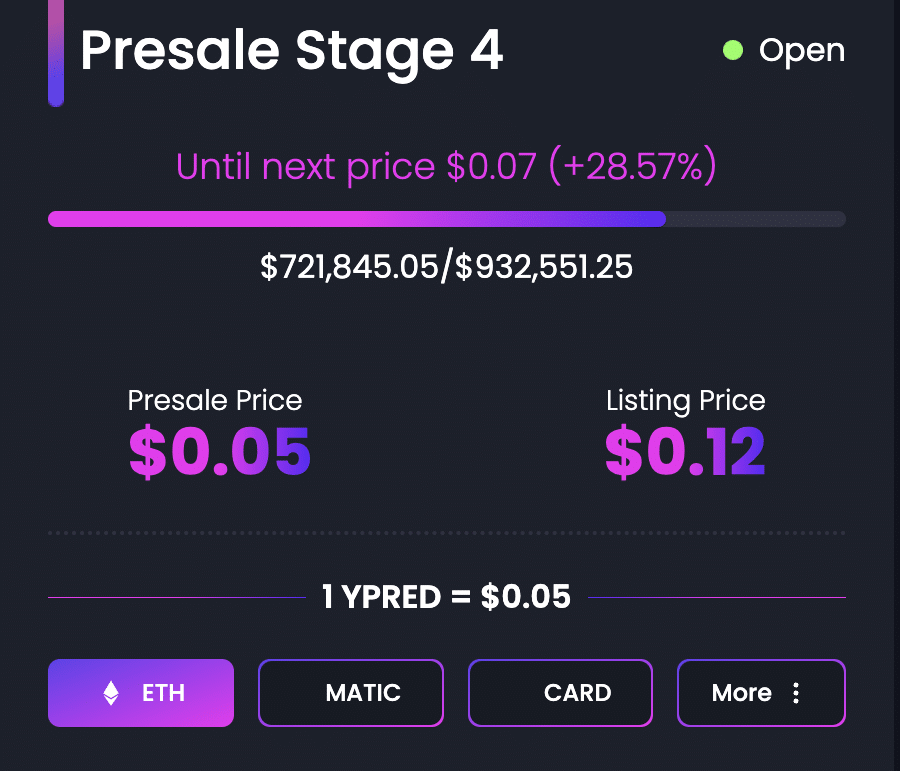Click the Presale Price label
This screenshot has width=900, height=771.
coord(215,400)
